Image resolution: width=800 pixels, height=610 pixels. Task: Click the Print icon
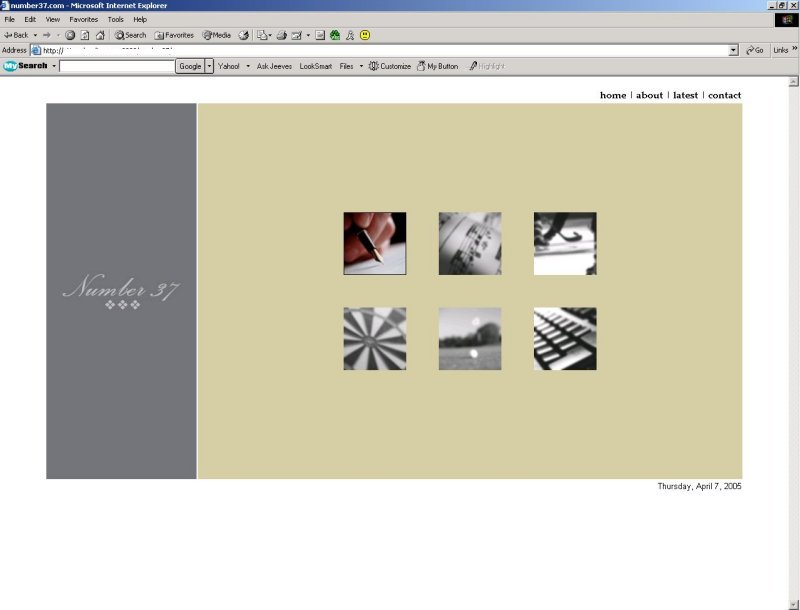(282, 34)
